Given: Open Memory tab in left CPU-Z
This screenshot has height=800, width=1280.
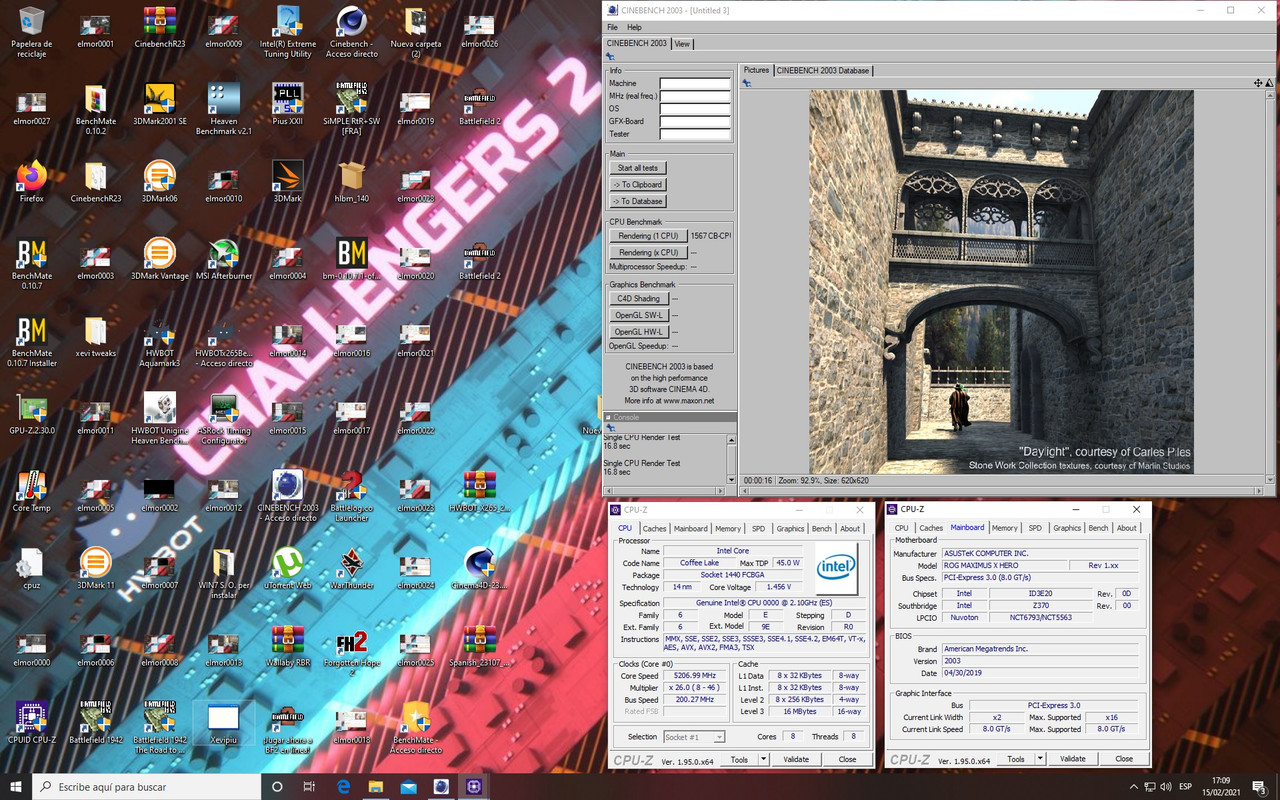Looking at the screenshot, I should pos(728,529).
